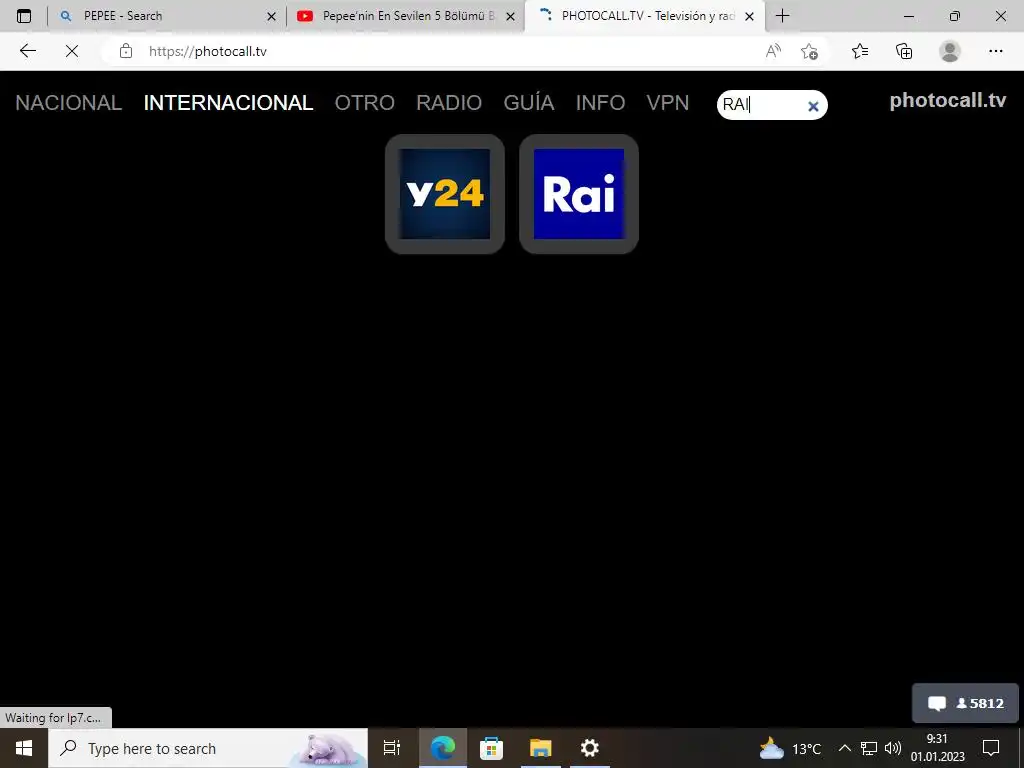Viewport: 1024px width, 768px height.
Task: Open a new browser tab
Action: tap(782, 16)
